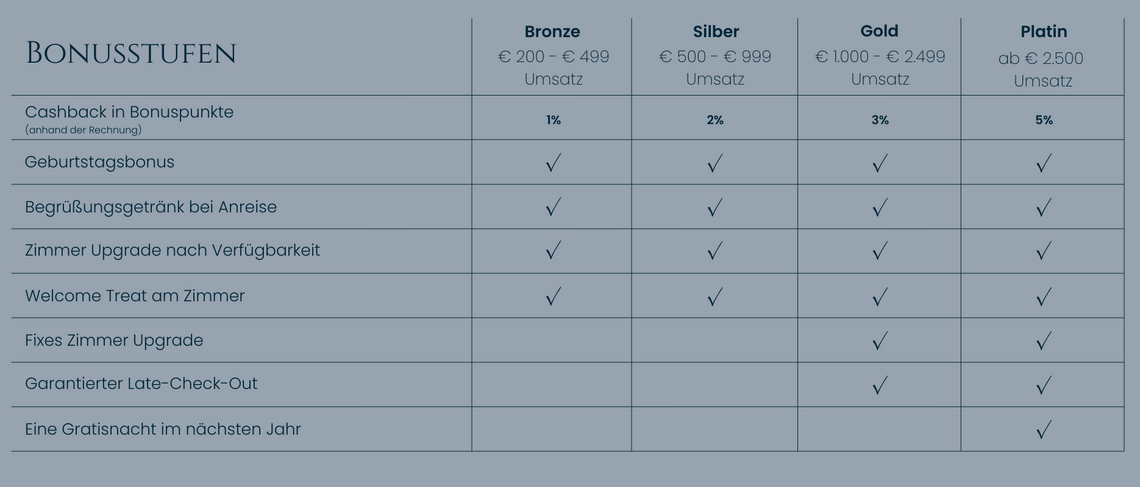The image size is (1140, 487).
Task: Click the Bonusstufen heading
Action: pyautogui.click(x=131, y=53)
